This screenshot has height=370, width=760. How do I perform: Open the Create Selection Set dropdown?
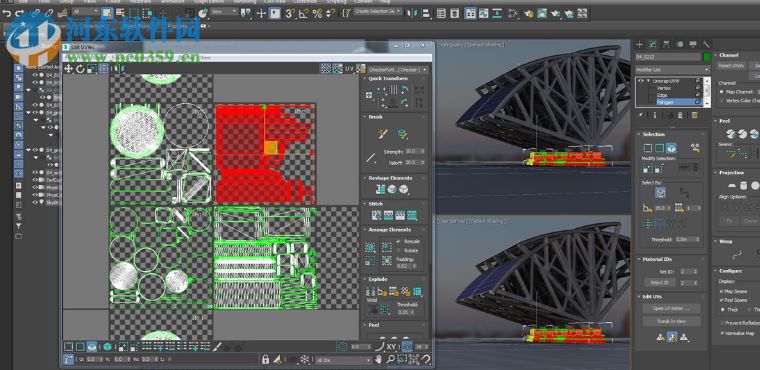tap(378, 11)
